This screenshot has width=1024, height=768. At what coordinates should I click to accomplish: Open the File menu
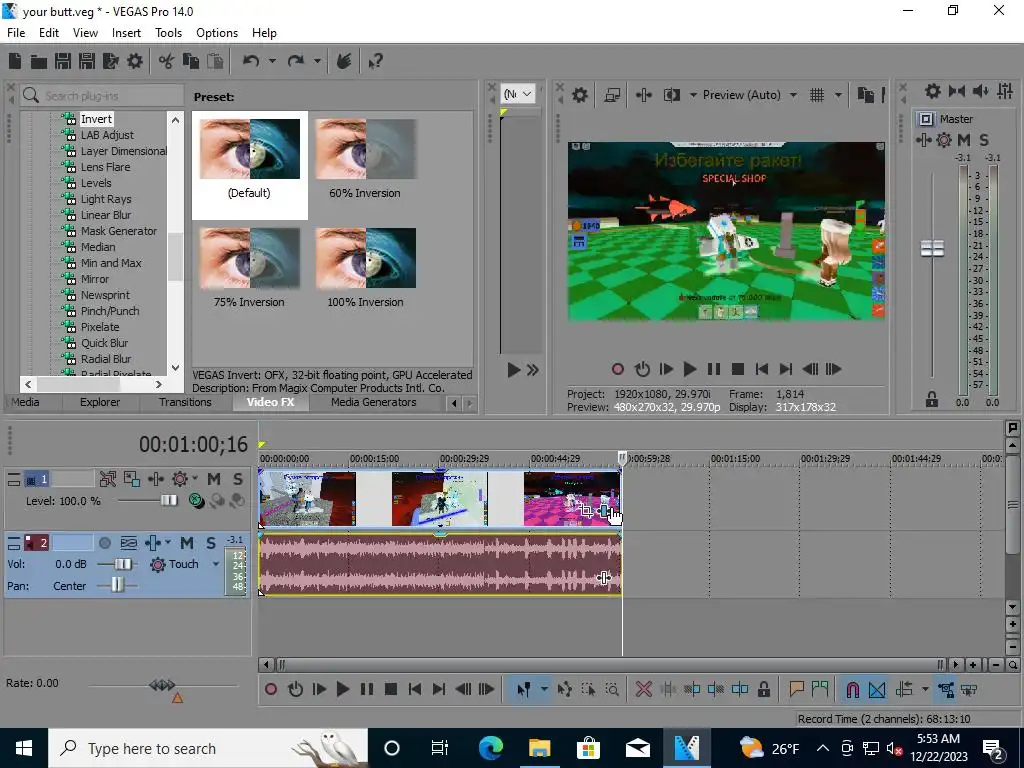[x=16, y=33]
